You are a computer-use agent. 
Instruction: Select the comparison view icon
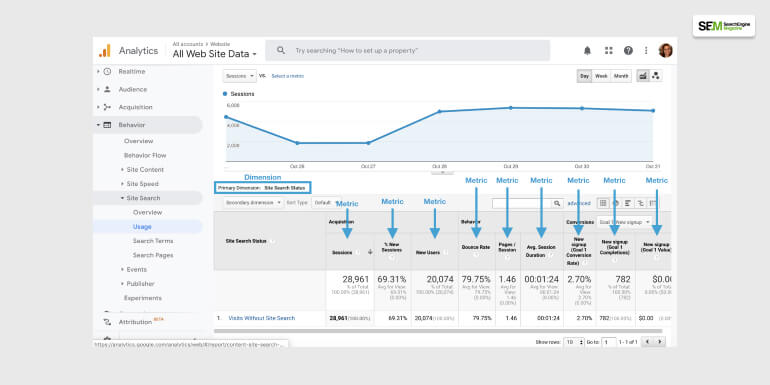tap(640, 203)
